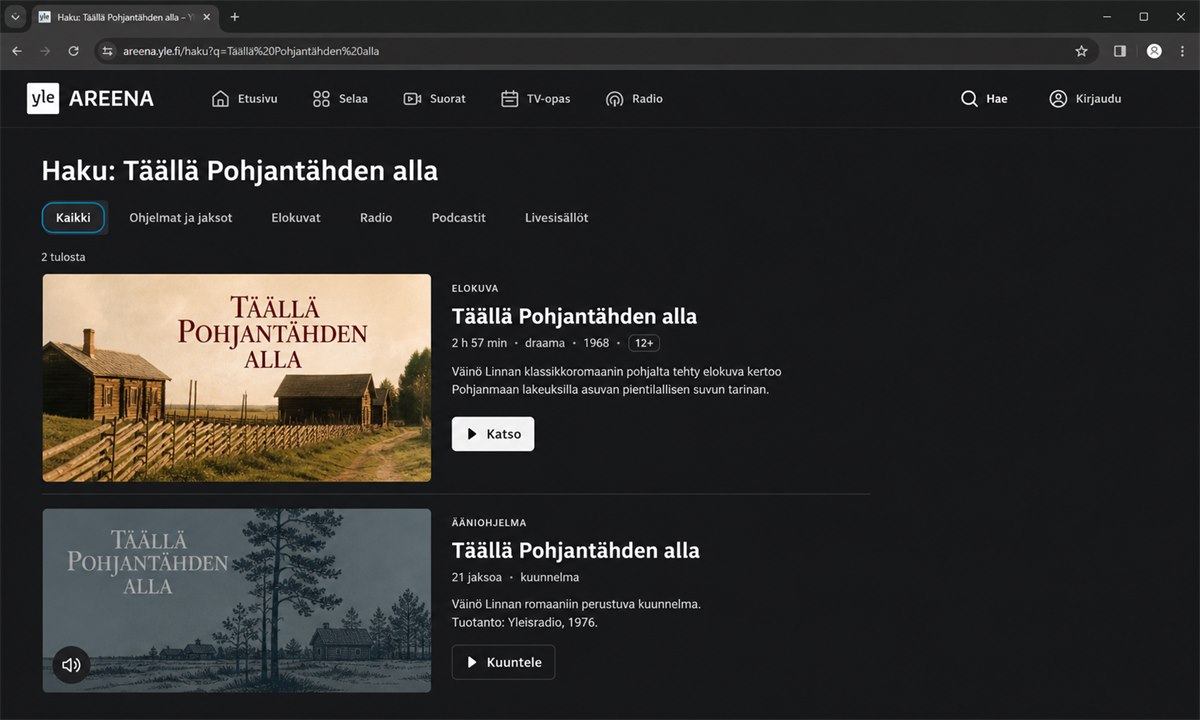This screenshot has height=720, width=1200.
Task: Open the Chrome three-dot menu
Action: click(1184, 51)
